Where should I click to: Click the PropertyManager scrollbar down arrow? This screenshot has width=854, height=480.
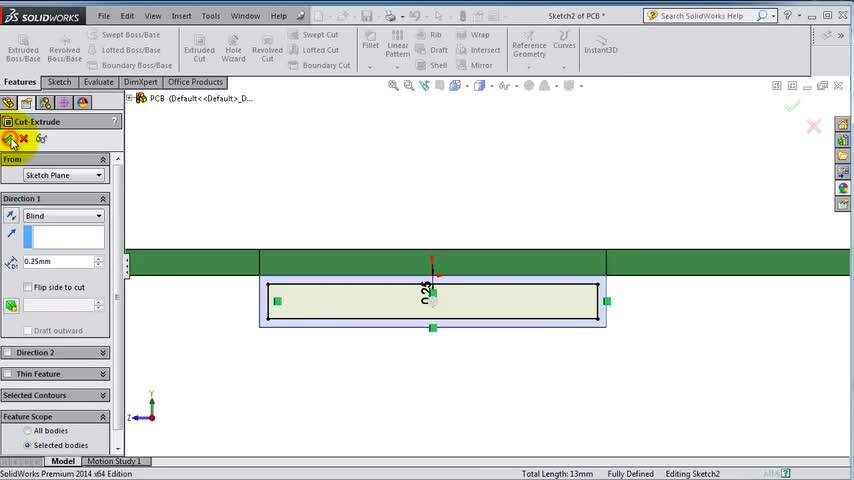pos(118,449)
